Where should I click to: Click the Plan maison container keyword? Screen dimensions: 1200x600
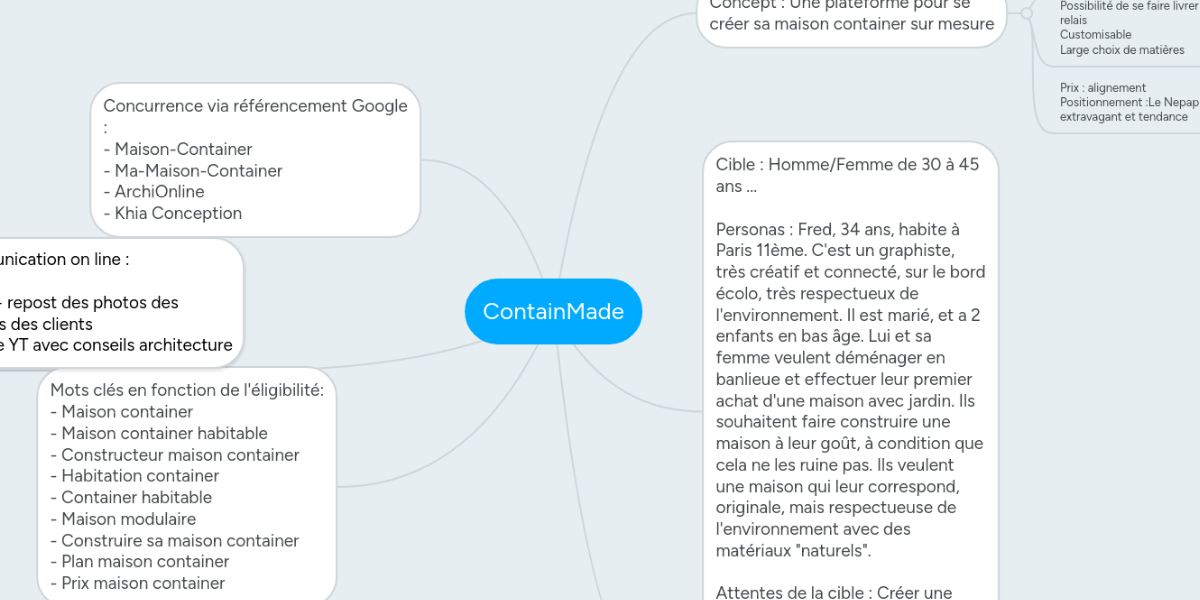click(145, 561)
